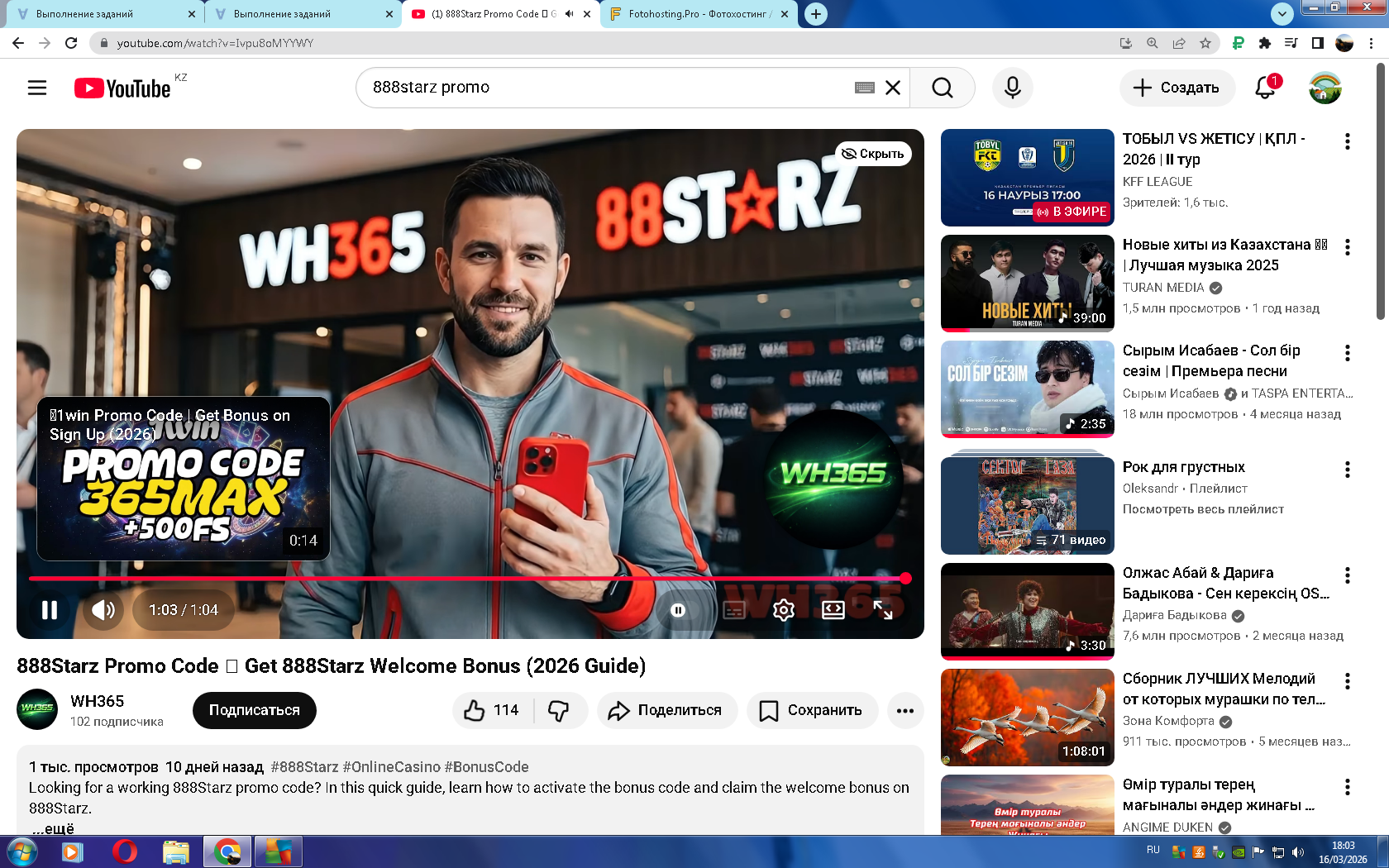The height and width of the screenshot is (868, 1389).
Task: Close the Fotohosting.Pro tab
Action: [x=785, y=14]
